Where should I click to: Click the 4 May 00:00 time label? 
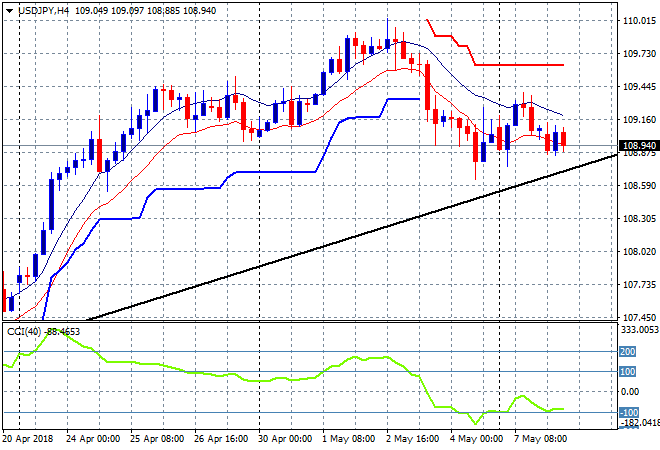476,439
